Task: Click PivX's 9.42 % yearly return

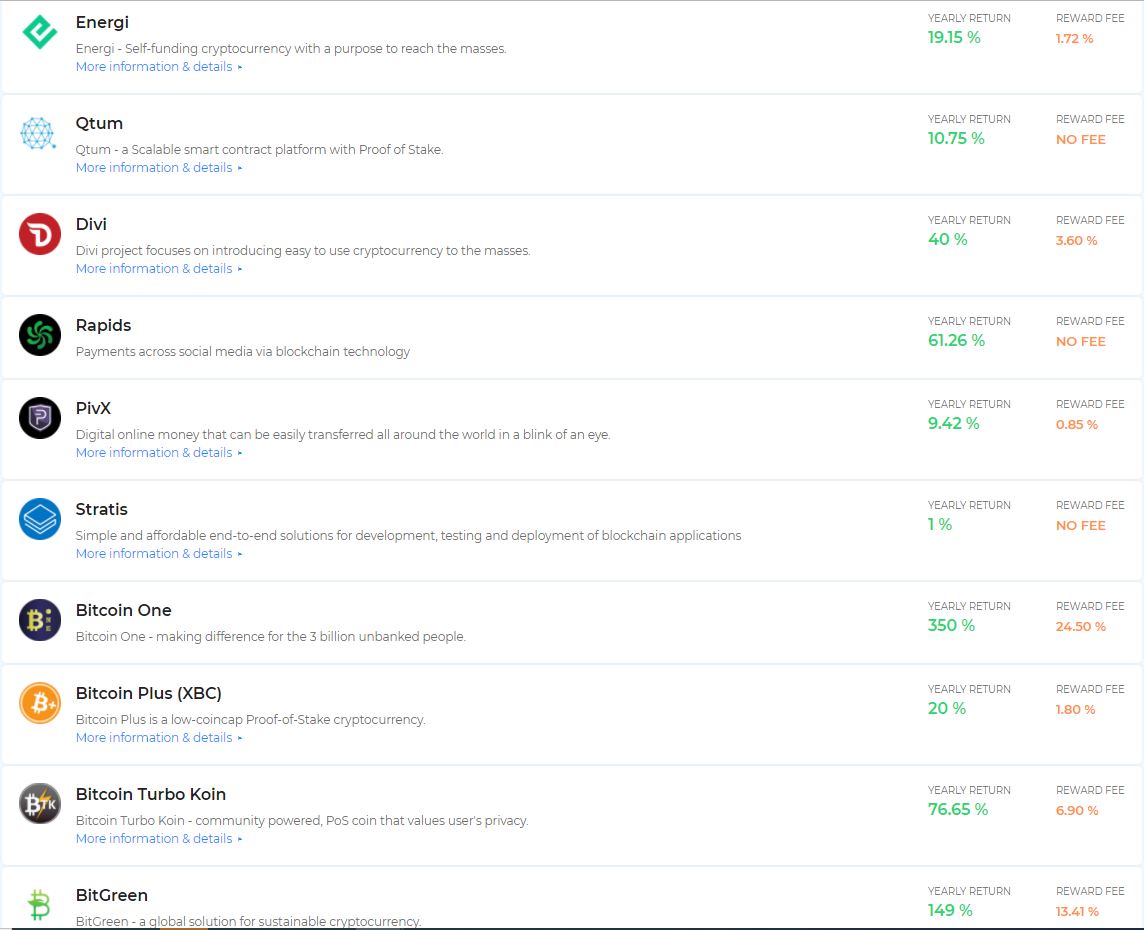Action: pos(954,423)
